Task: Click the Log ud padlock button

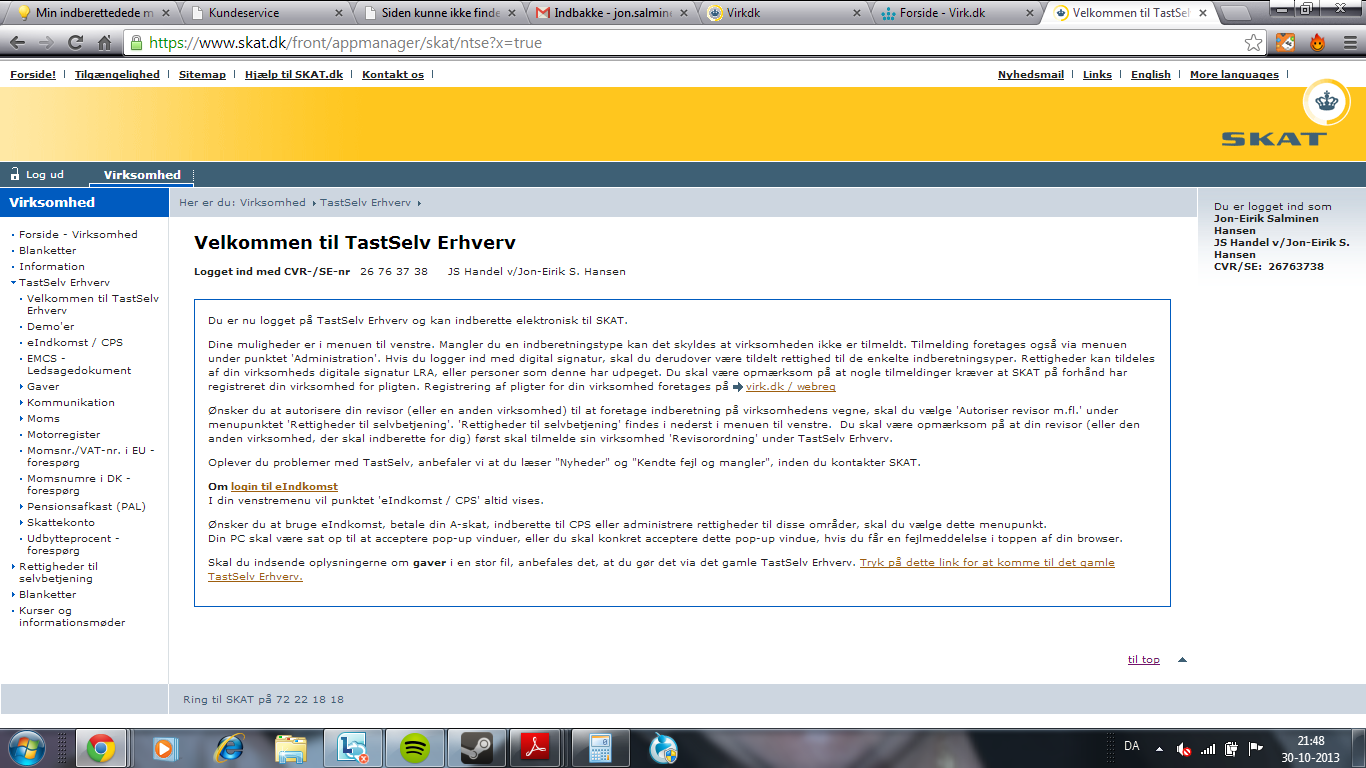Action: coord(38,174)
